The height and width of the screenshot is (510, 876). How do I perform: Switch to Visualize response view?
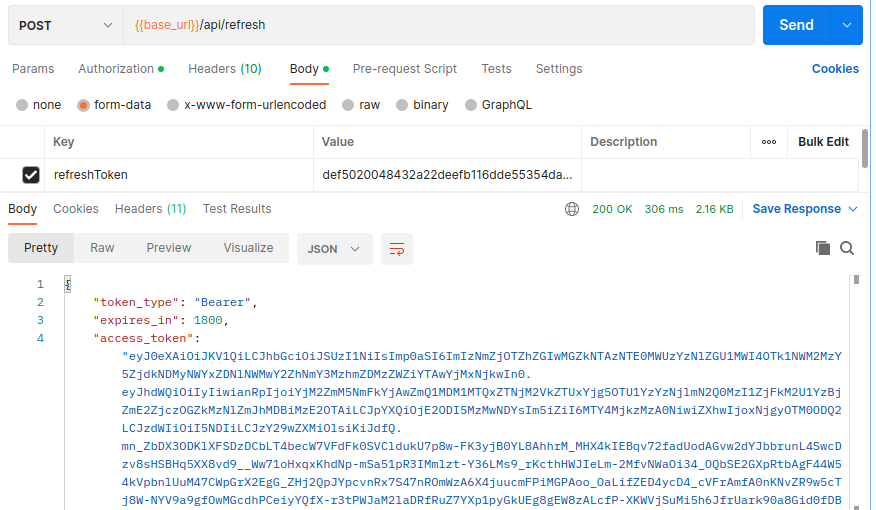click(249, 248)
